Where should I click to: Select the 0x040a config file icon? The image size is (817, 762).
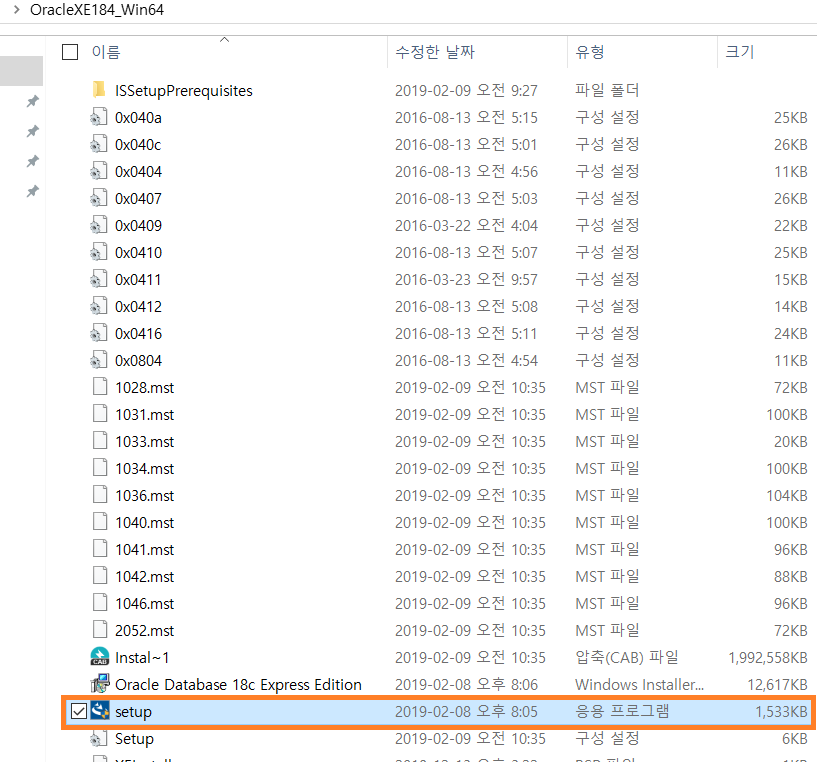click(x=99, y=117)
